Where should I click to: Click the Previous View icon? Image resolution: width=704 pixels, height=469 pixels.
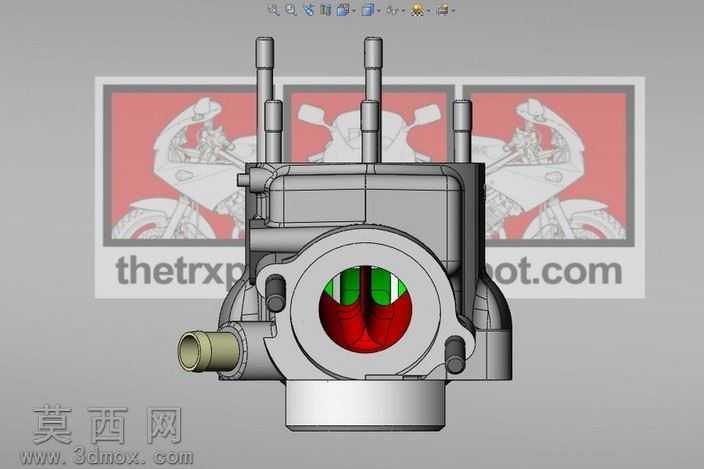point(309,9)
